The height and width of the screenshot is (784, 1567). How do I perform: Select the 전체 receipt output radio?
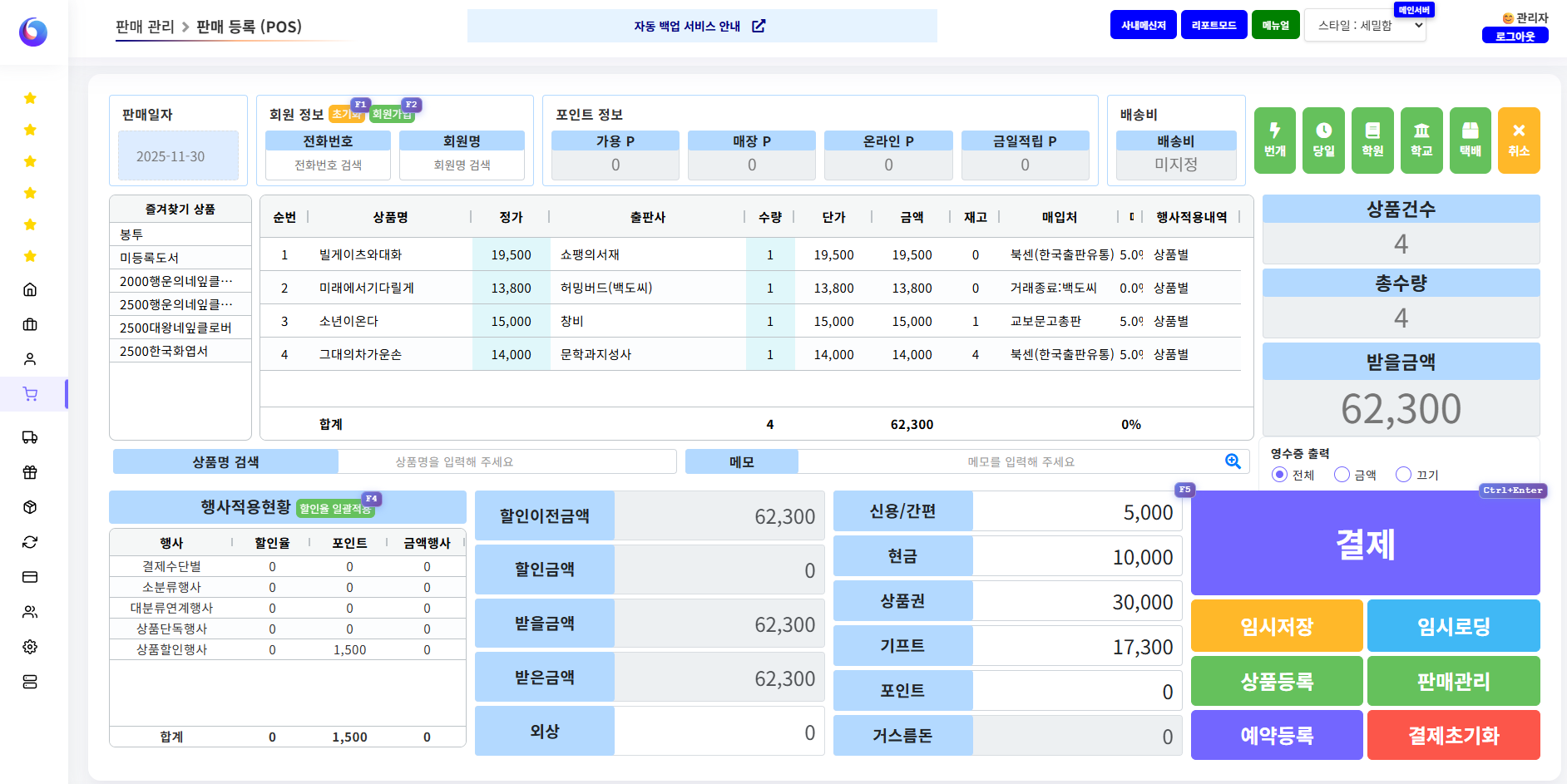pos(1279,475)
